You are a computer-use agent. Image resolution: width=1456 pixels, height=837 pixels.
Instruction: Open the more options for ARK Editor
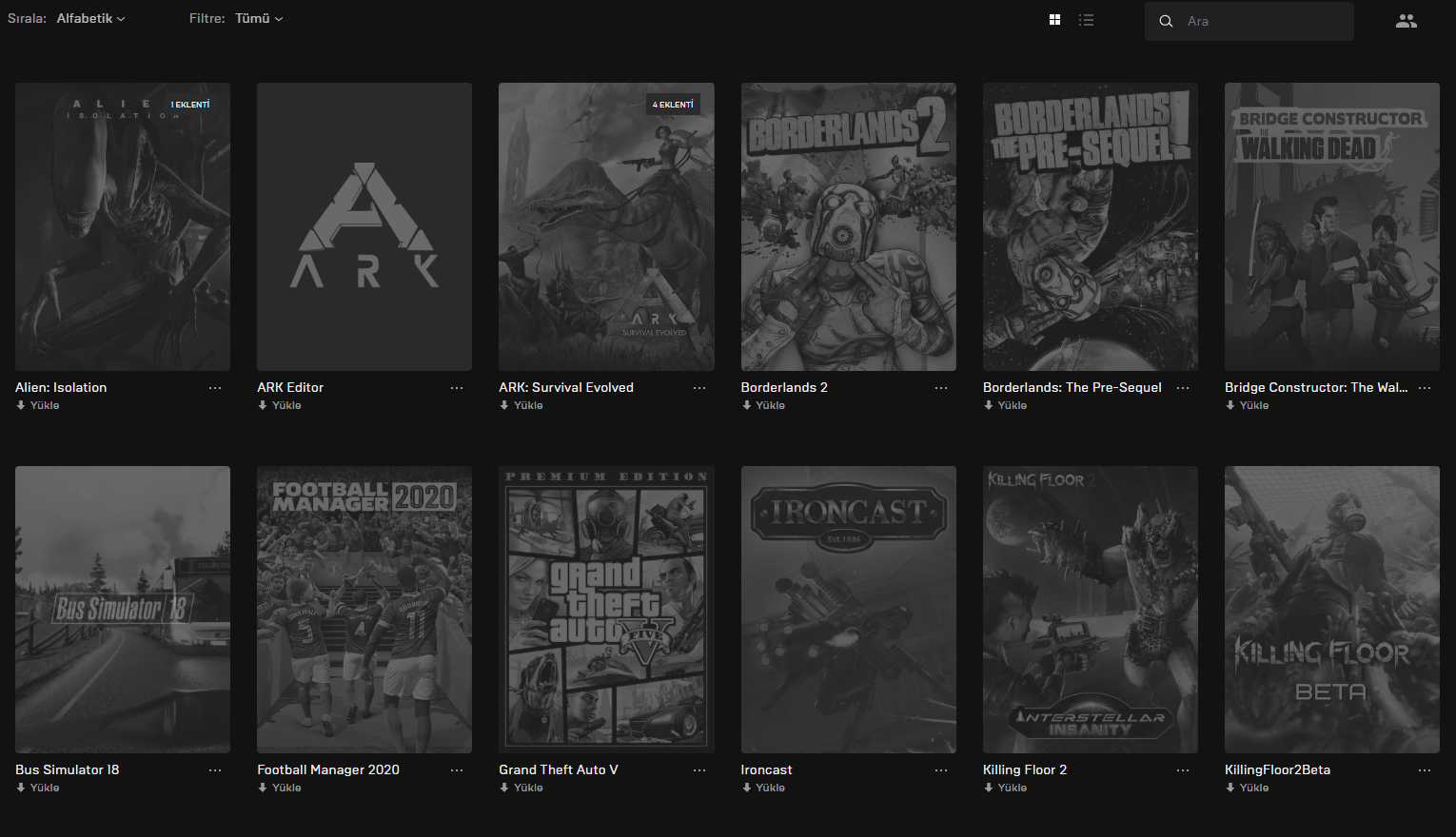457,388
